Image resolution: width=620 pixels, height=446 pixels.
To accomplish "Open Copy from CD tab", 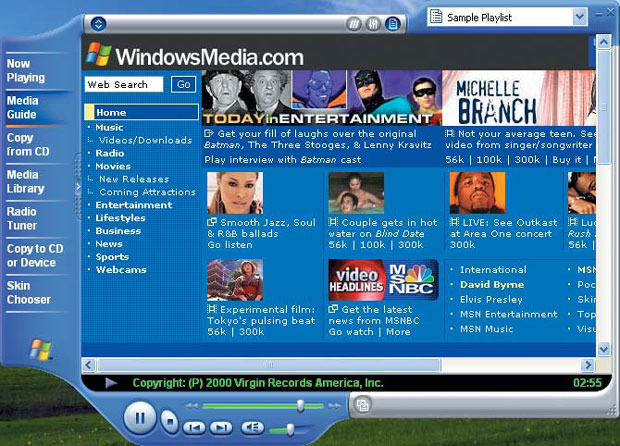I will click(28, 145).
